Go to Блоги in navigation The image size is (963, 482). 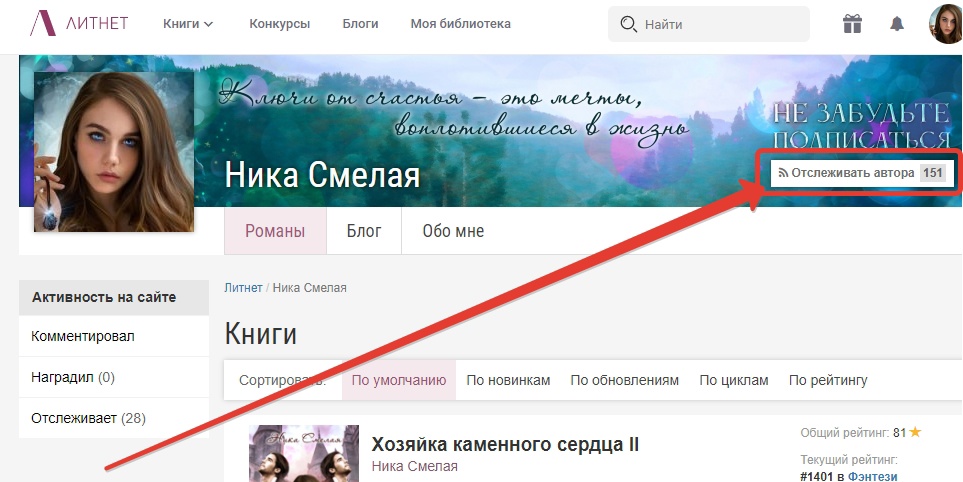[360, 24]
